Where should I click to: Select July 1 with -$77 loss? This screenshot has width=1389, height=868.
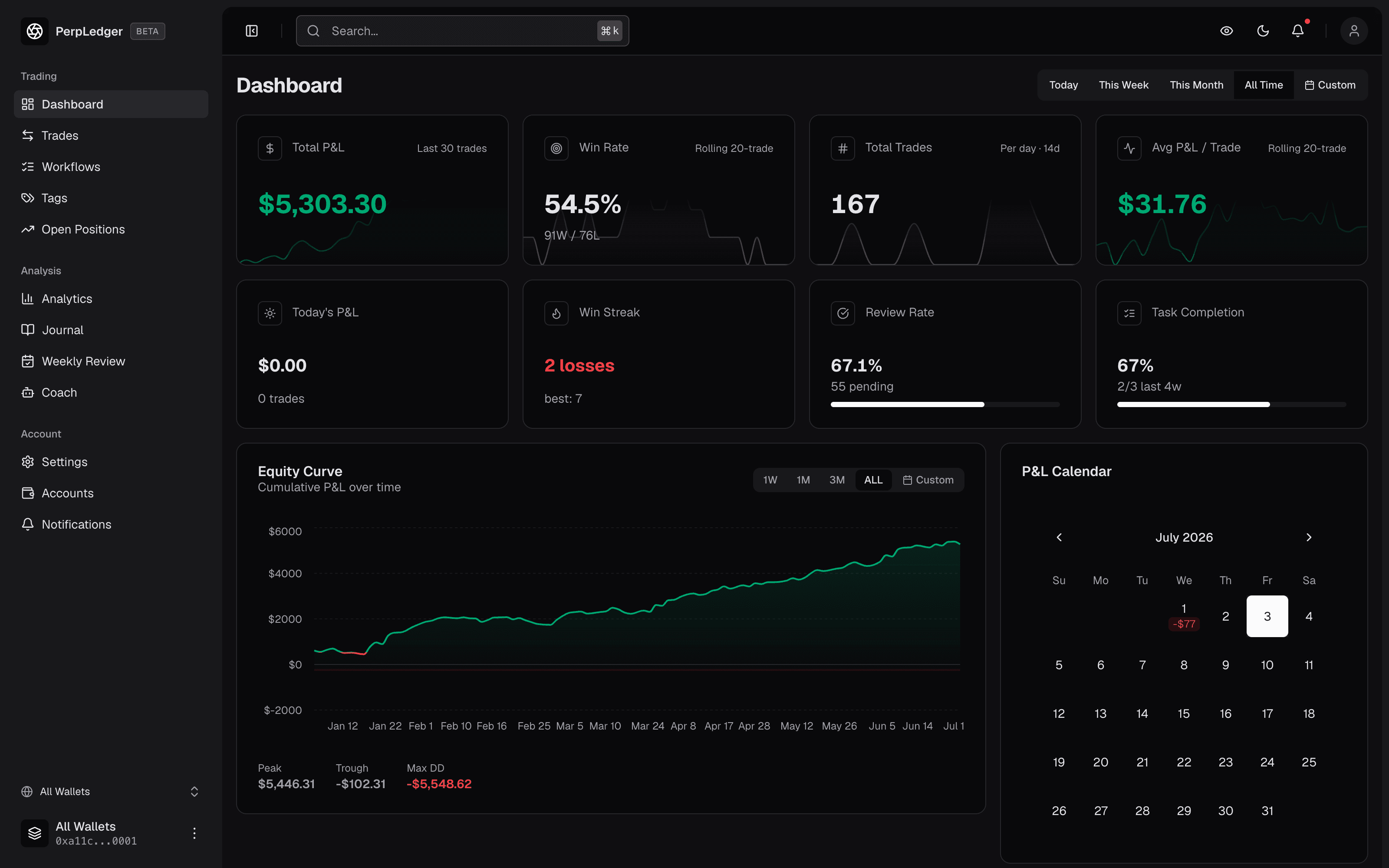[x=1184, y=616]
